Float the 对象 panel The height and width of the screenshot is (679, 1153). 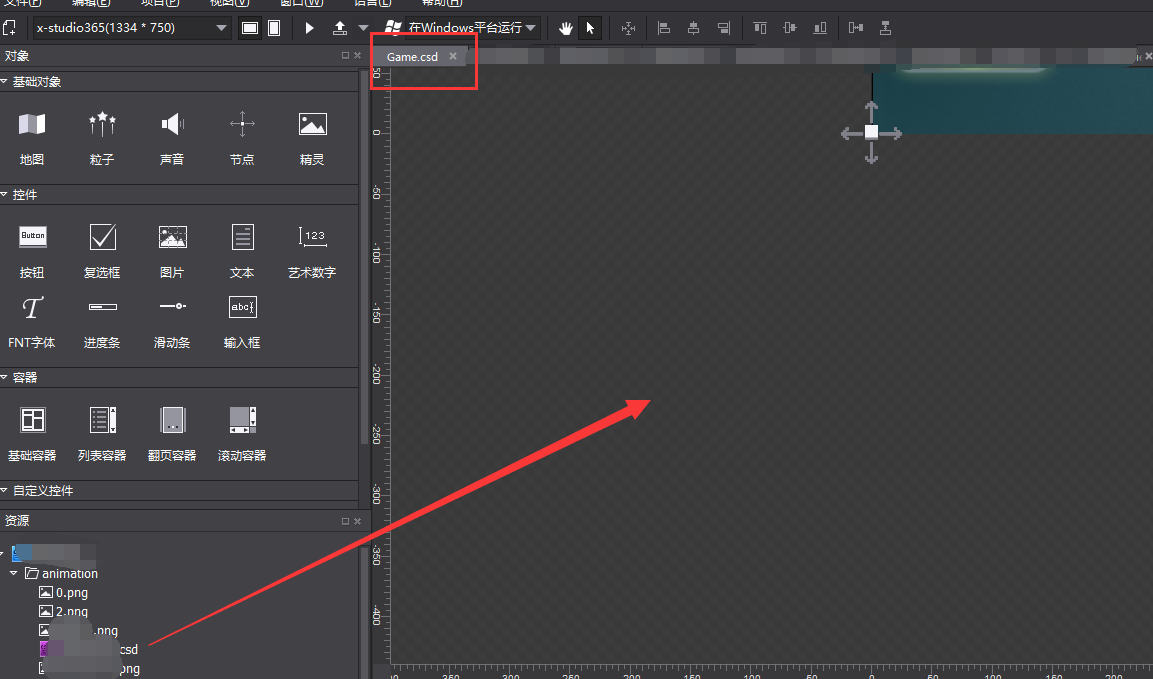(346, 55)
